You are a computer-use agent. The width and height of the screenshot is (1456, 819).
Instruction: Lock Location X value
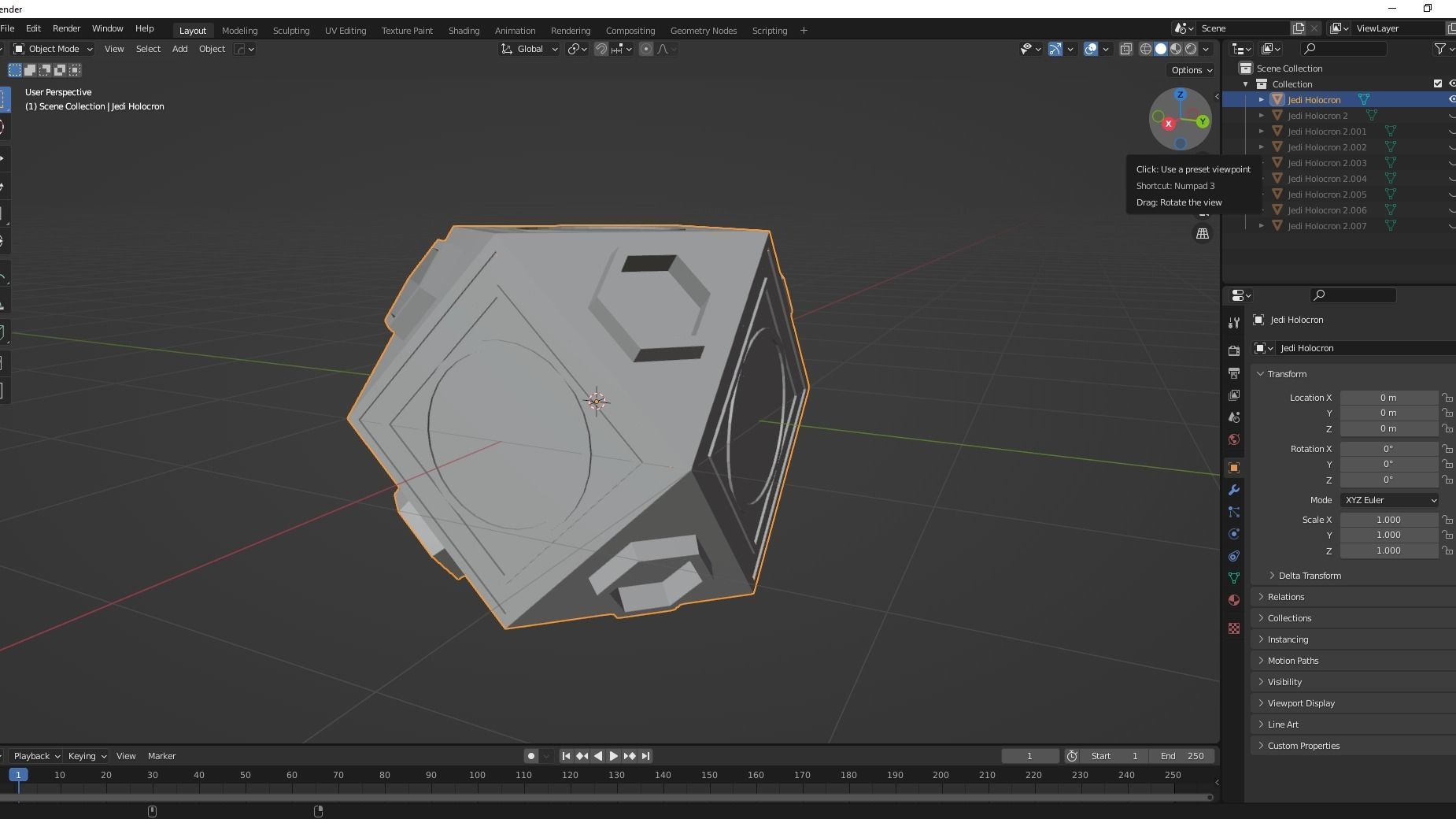1447,398
